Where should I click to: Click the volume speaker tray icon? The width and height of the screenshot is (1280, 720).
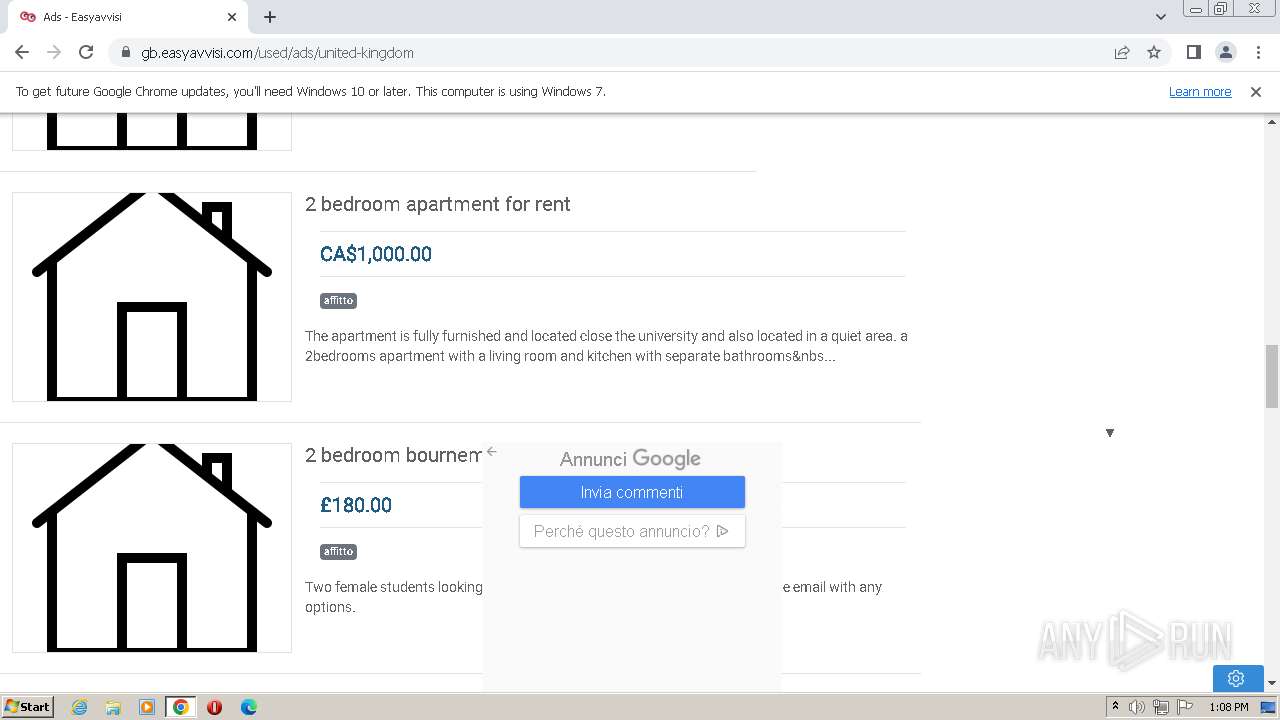(x=1137, y=707)
